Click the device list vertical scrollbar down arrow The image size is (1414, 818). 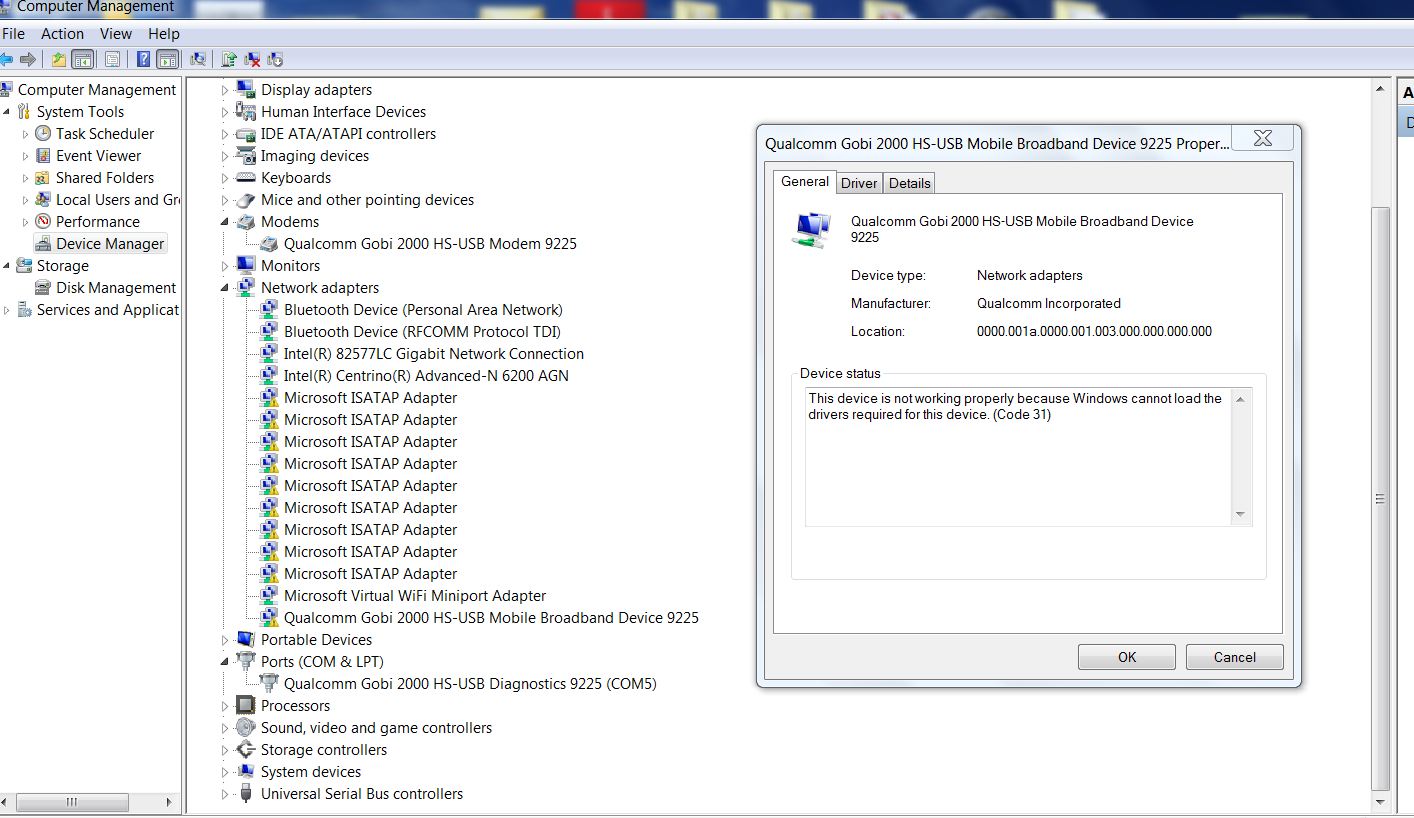coord(1380,801)
